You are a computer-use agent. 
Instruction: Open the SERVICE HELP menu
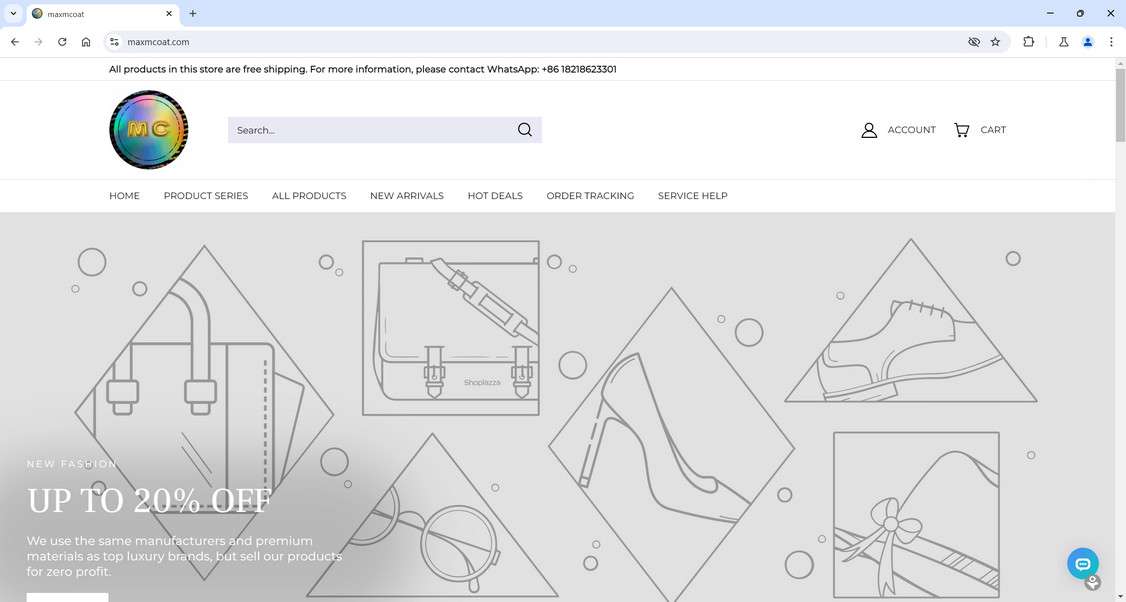(692, 195)
